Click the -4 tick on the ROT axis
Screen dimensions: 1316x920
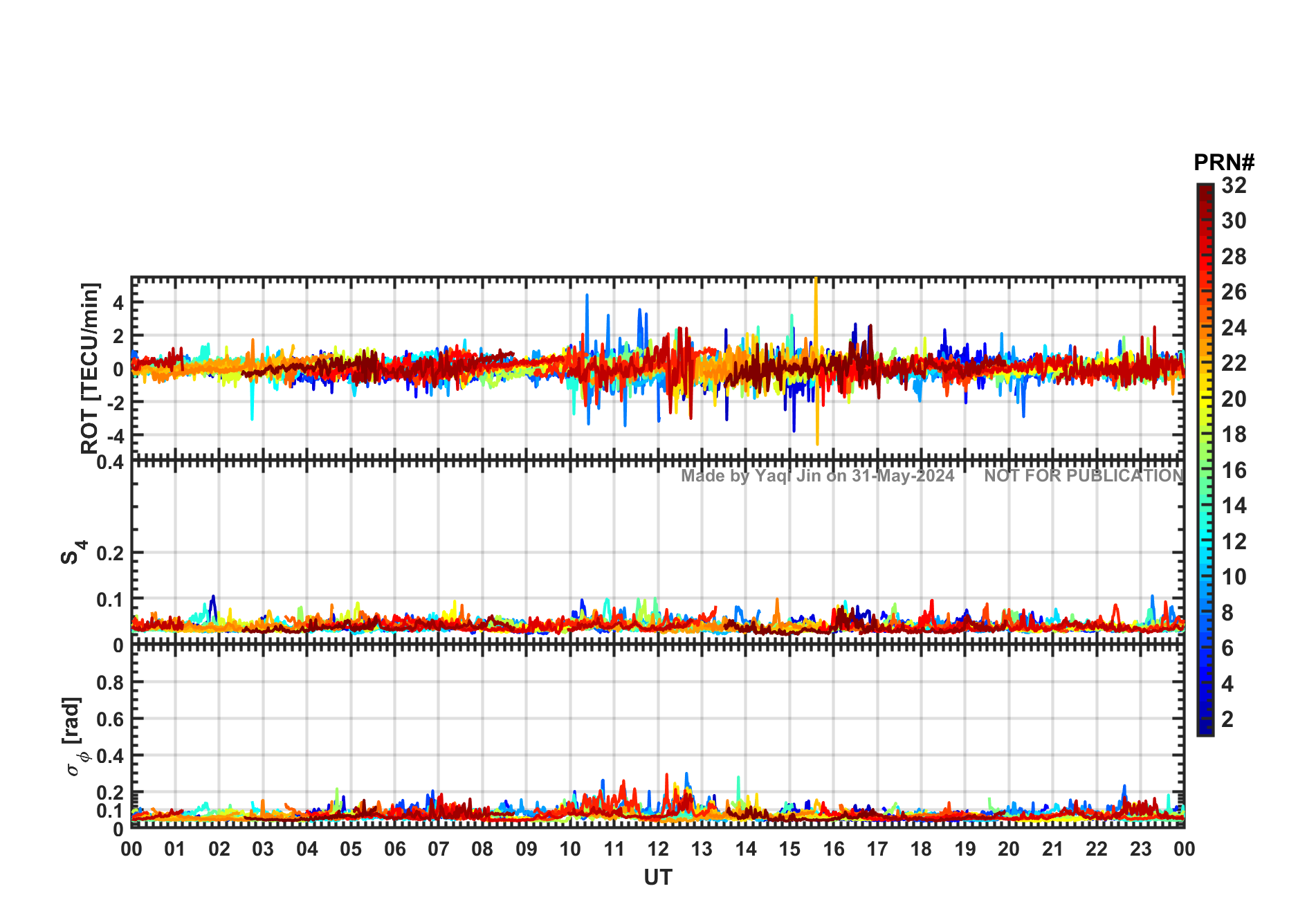pyautogui.click(x=114, y=436)
